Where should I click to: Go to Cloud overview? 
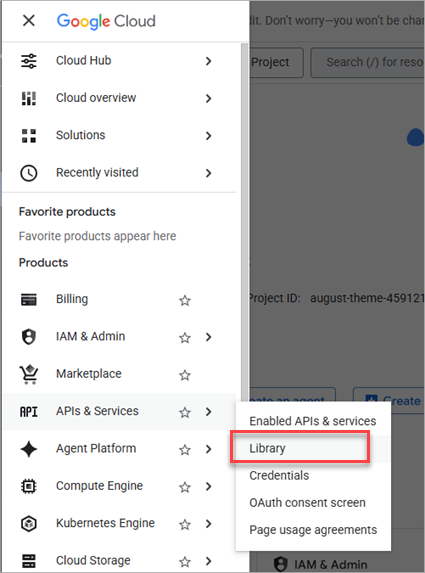(96, 98)
